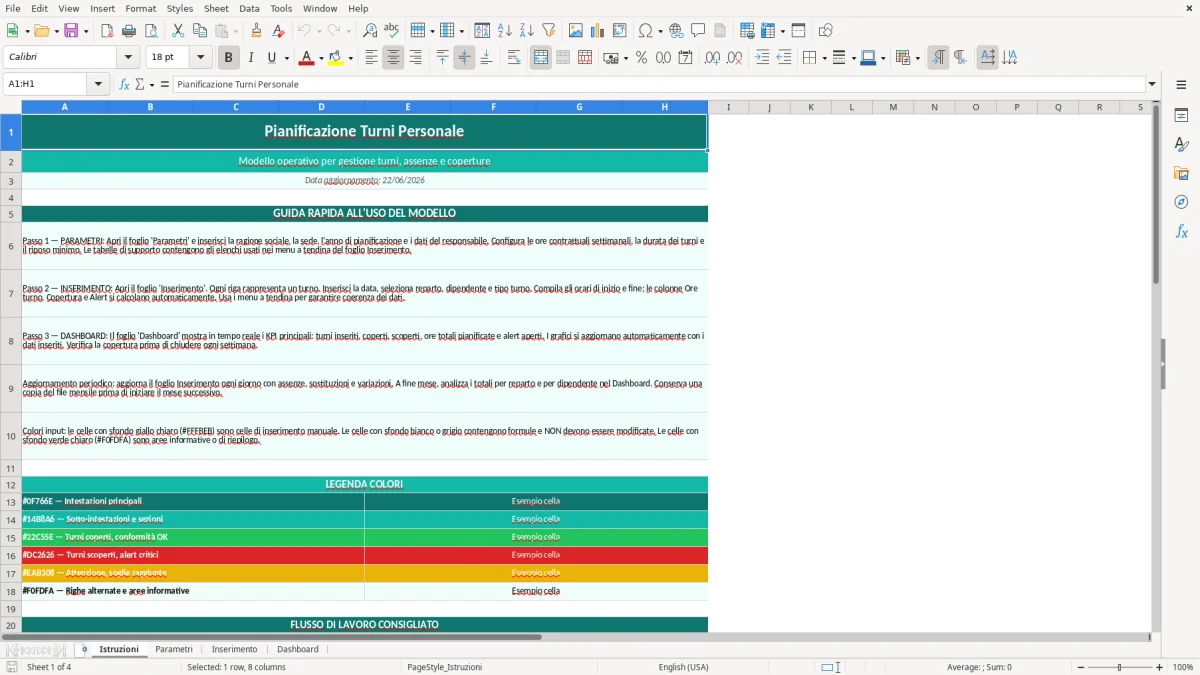The height and width of the screenshot is (675, 1200).
Task: Click the Export as PDF icon
Action: tap(107, 31)
